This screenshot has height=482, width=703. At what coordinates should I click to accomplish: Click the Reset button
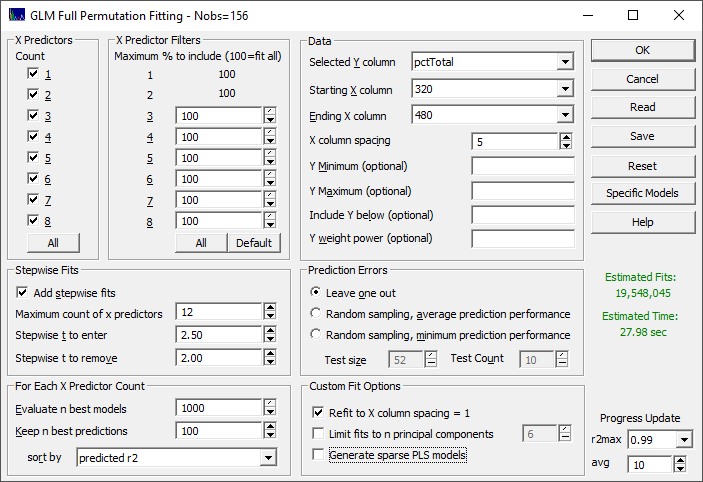point(642,166)
